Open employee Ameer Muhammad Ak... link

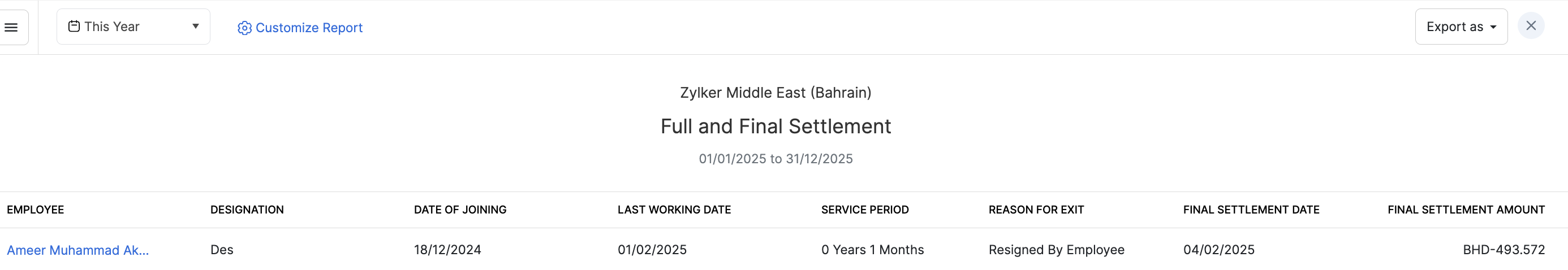click(78, 250)
